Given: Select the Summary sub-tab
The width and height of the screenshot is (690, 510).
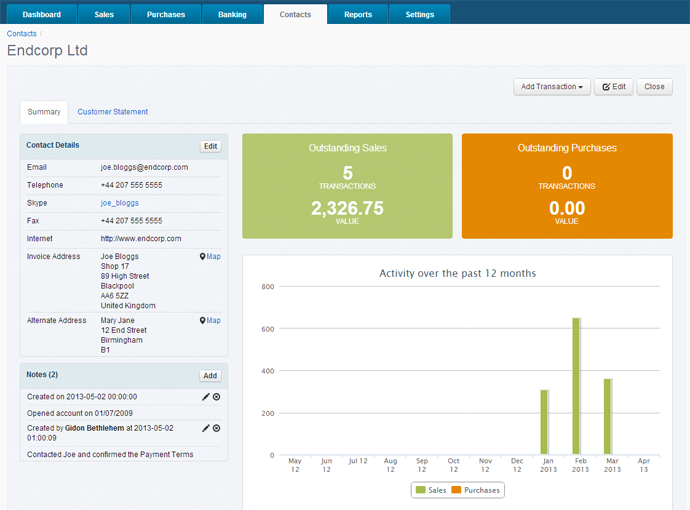Looking at the screenshot, I should [44, 112].
